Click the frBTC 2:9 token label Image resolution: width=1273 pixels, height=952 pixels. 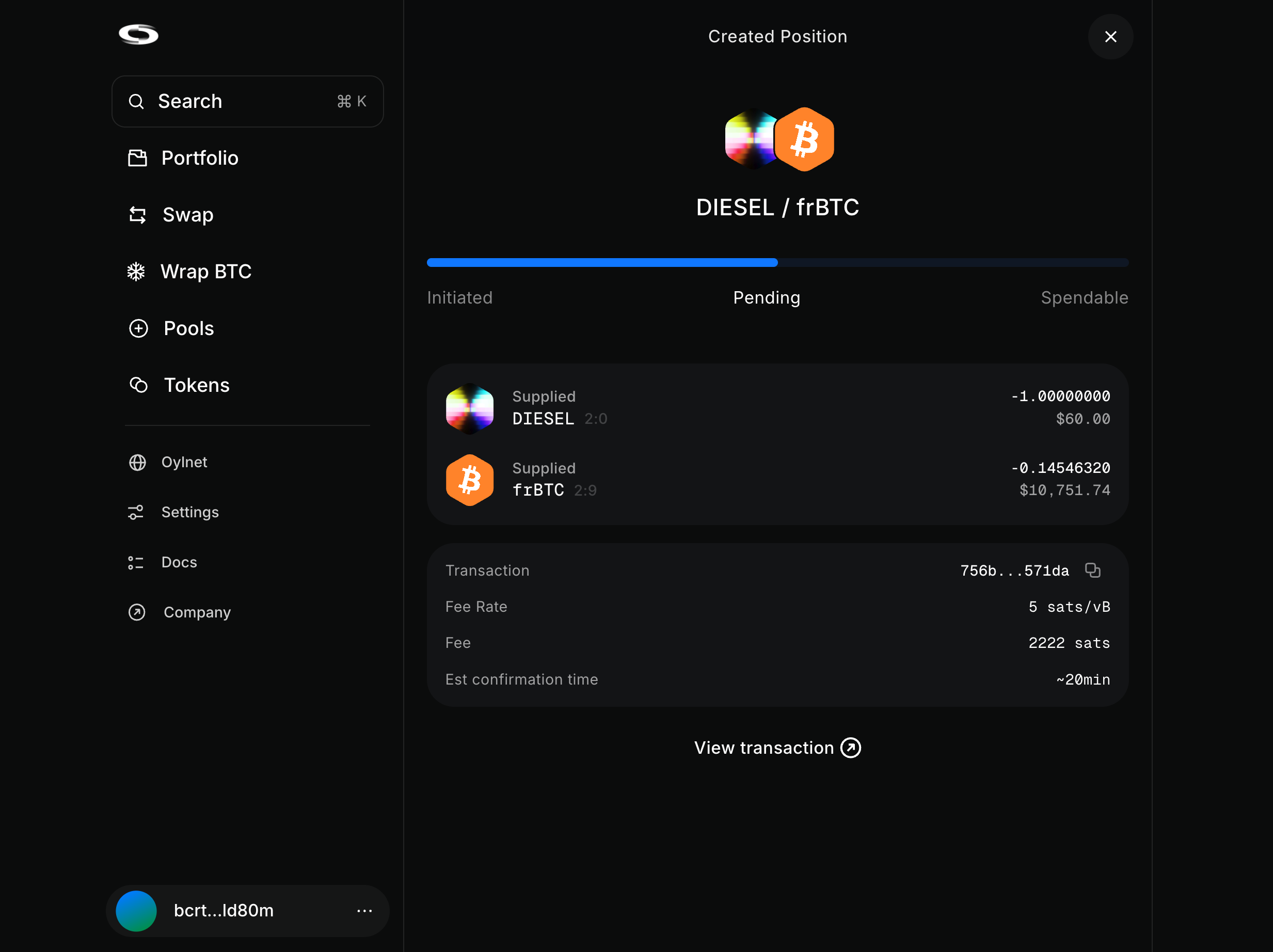click(555, 490)
